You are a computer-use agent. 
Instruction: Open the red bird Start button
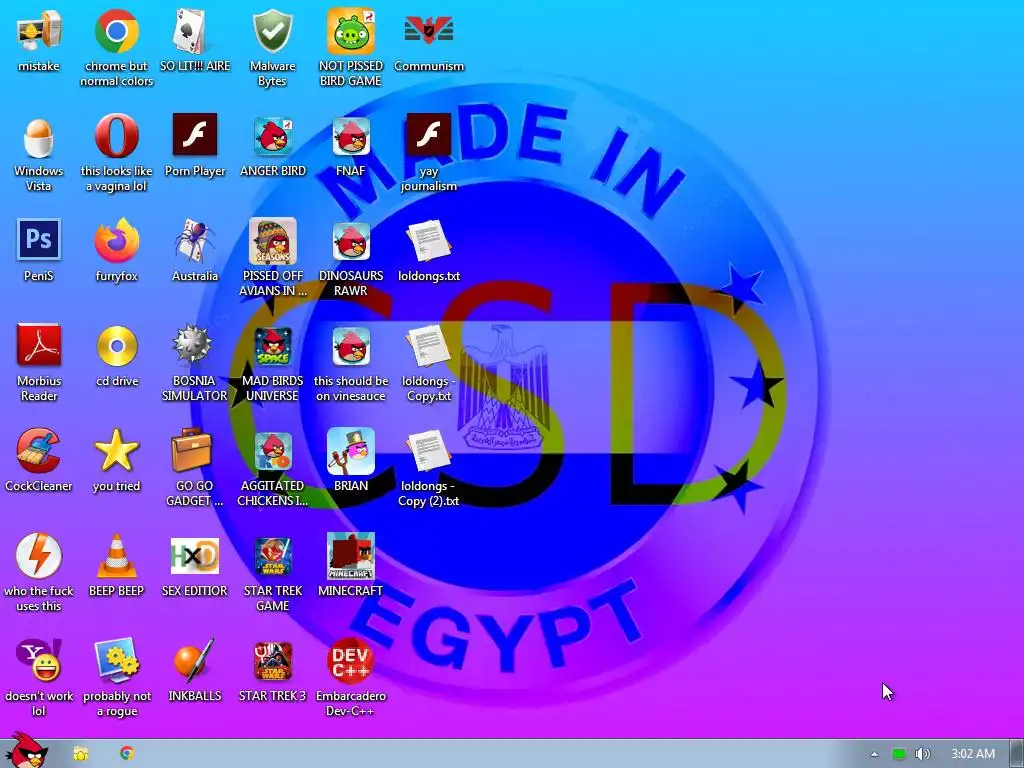coord(26,750)
